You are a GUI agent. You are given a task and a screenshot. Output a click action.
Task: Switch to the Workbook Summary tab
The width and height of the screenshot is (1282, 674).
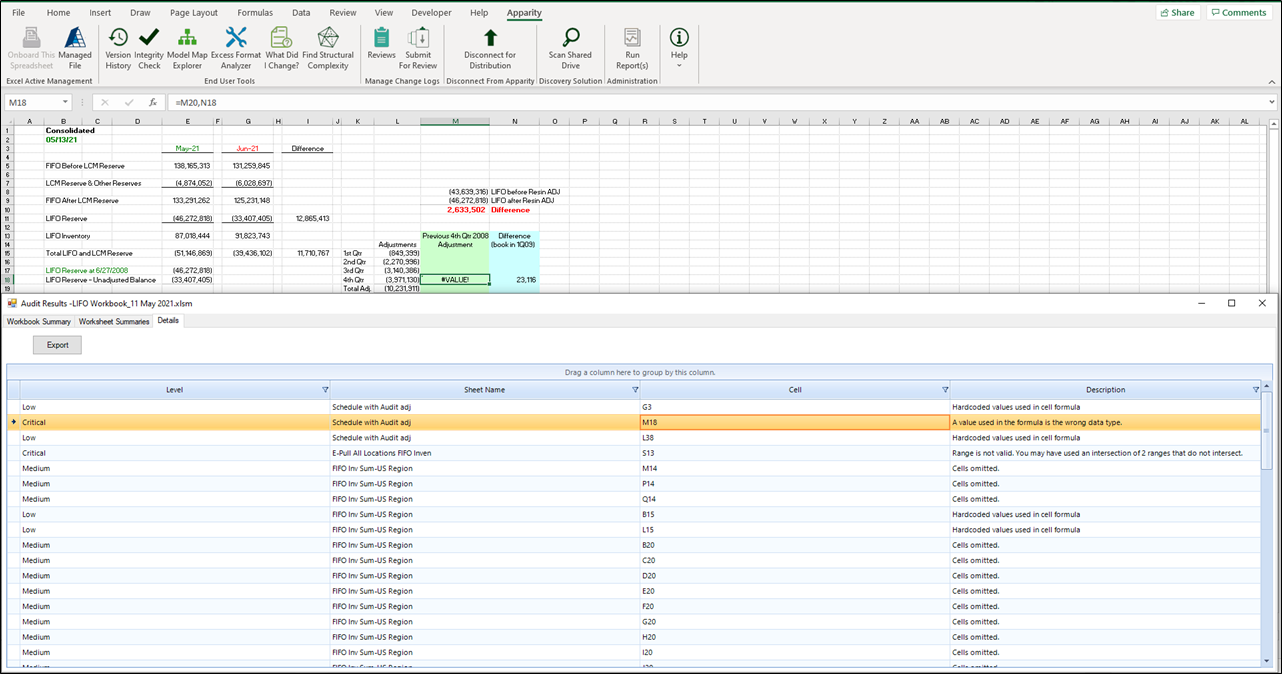[x=39, y=321]
